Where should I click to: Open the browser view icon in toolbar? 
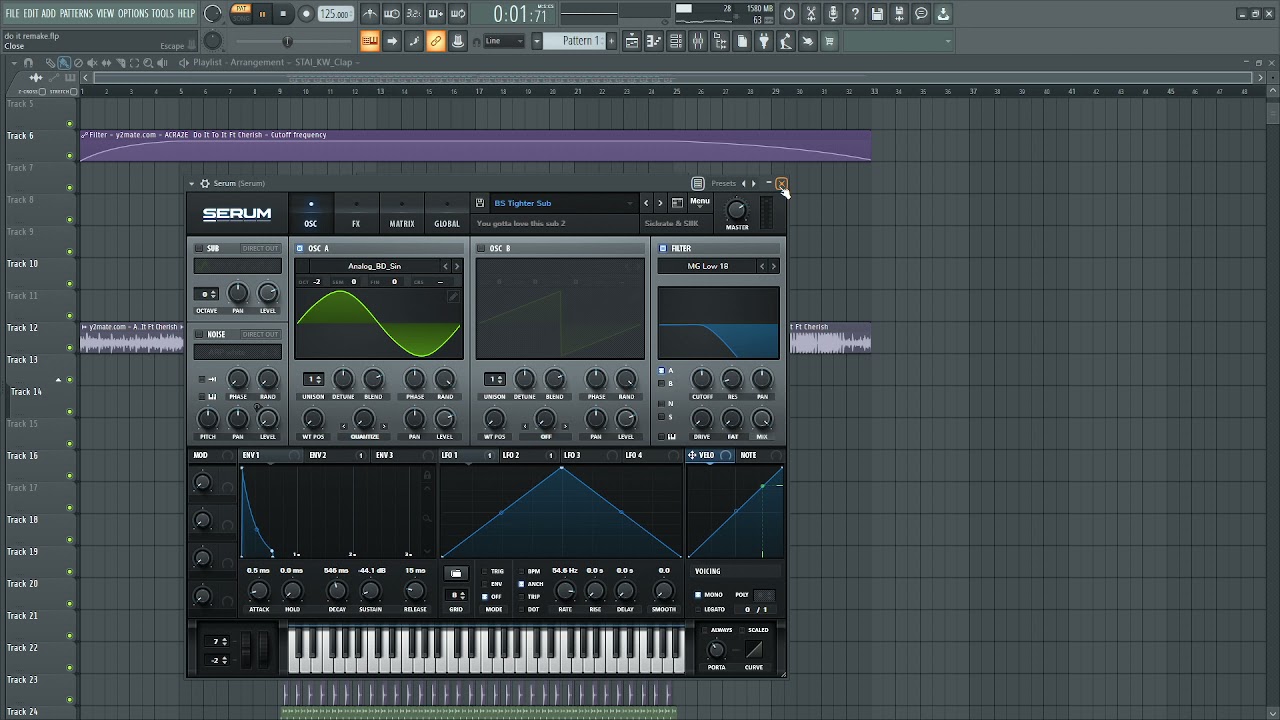click(720, 41)
